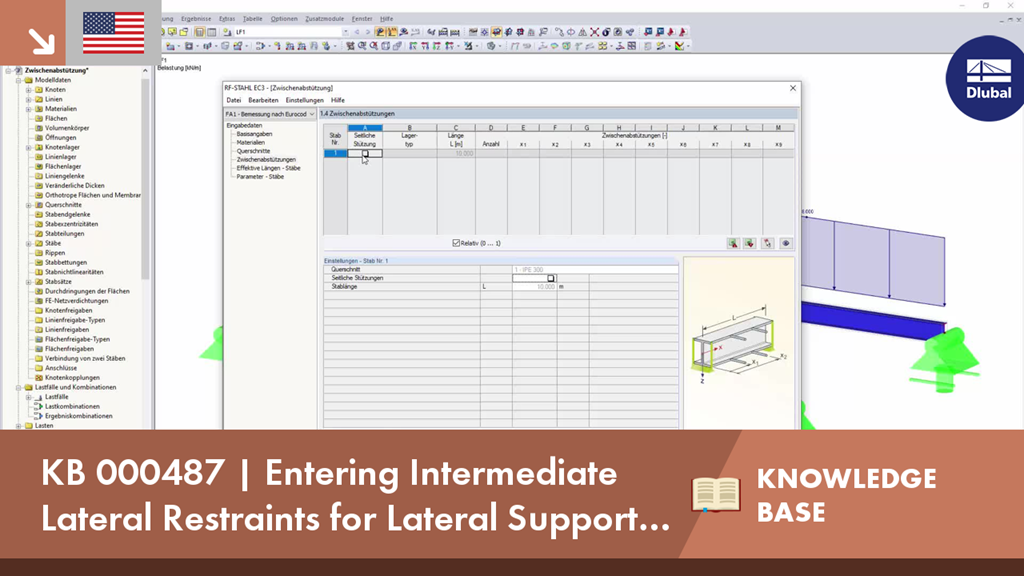Click the second Excel import icon below table
The height and width of the screenshot is (576, 1024).
[x=750, y=243]
